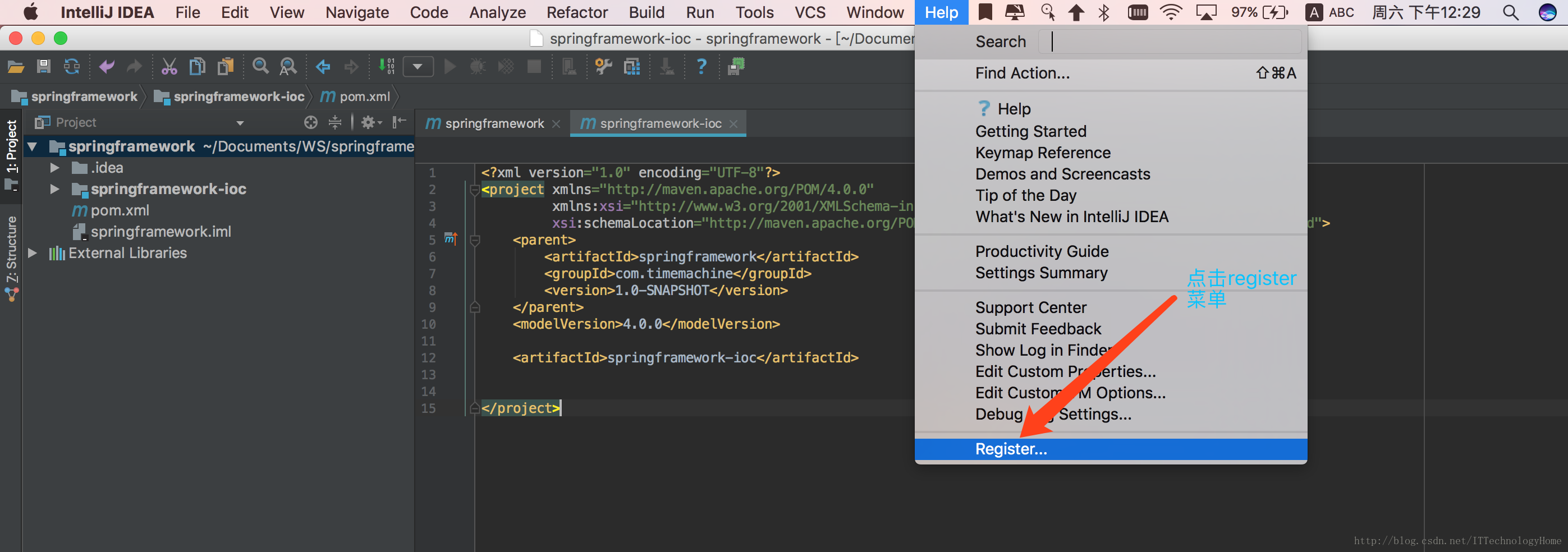The height and width of the screenshot is (552, 1568).
Task: Click the Make Project icon with binary digits
Action: 387,66
